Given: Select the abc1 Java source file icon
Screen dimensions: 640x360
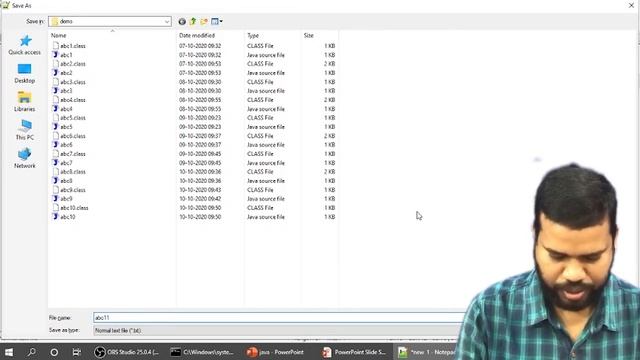Looking at the screenshot, I should pyautogui.click(x=56, y=55).
